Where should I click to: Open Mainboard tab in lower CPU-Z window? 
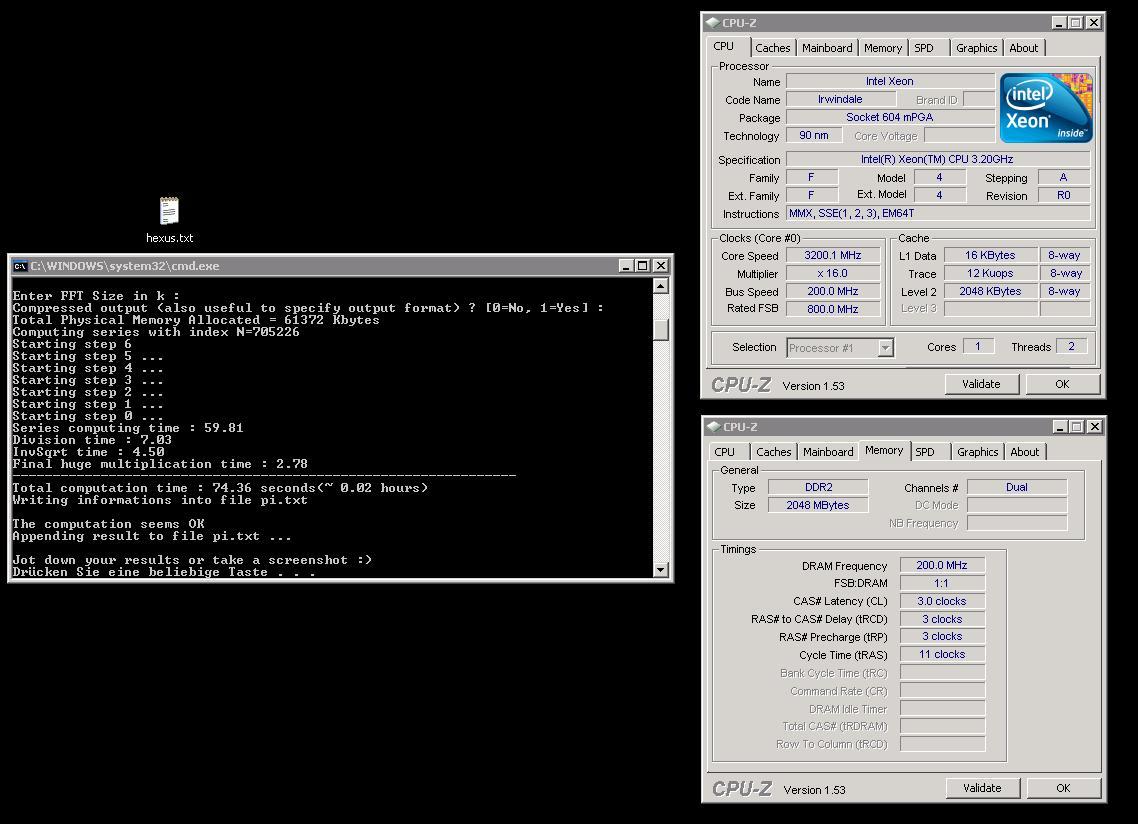click(828, 452)
